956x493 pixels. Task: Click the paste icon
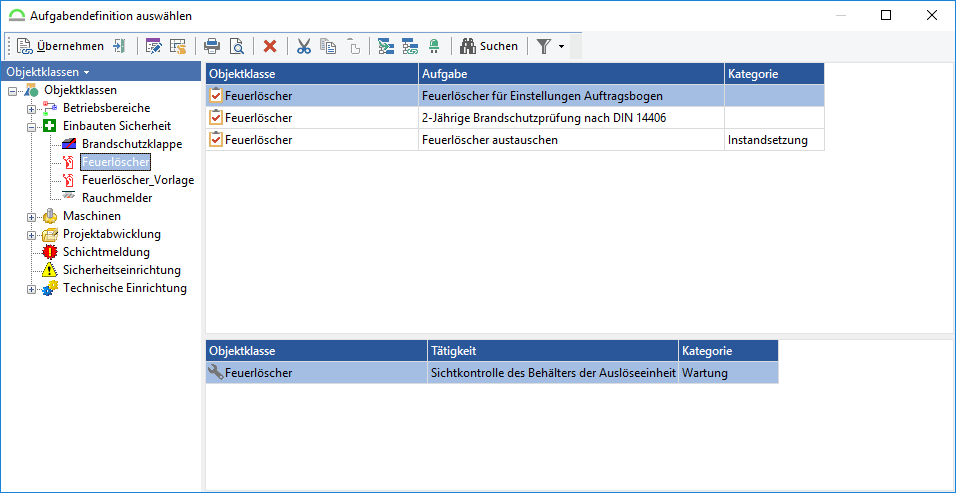click(353, 46)
